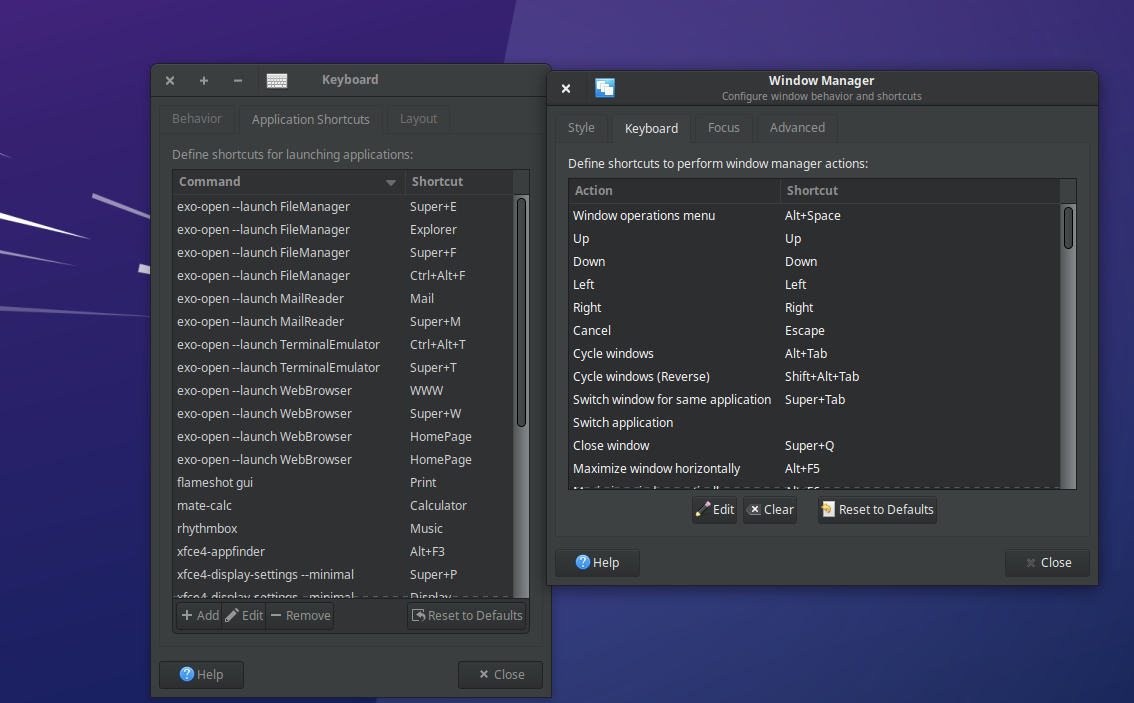Screen dimensions: 1134x703
Task: Click the keyboard icon in the Keyboard title bar
Action: (x=277, y=81)
